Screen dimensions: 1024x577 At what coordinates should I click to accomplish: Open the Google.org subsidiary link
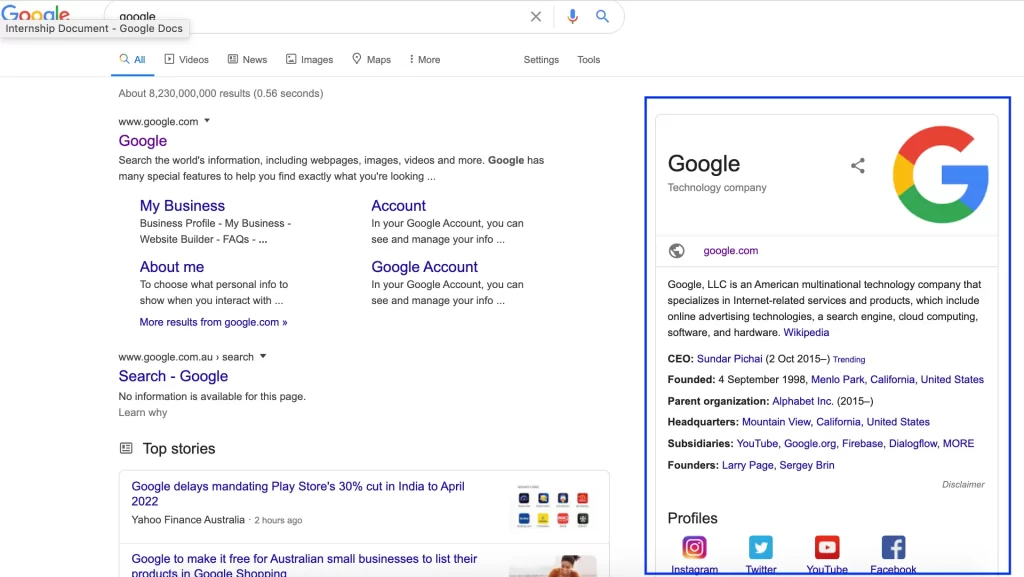(x=810, y=443)
